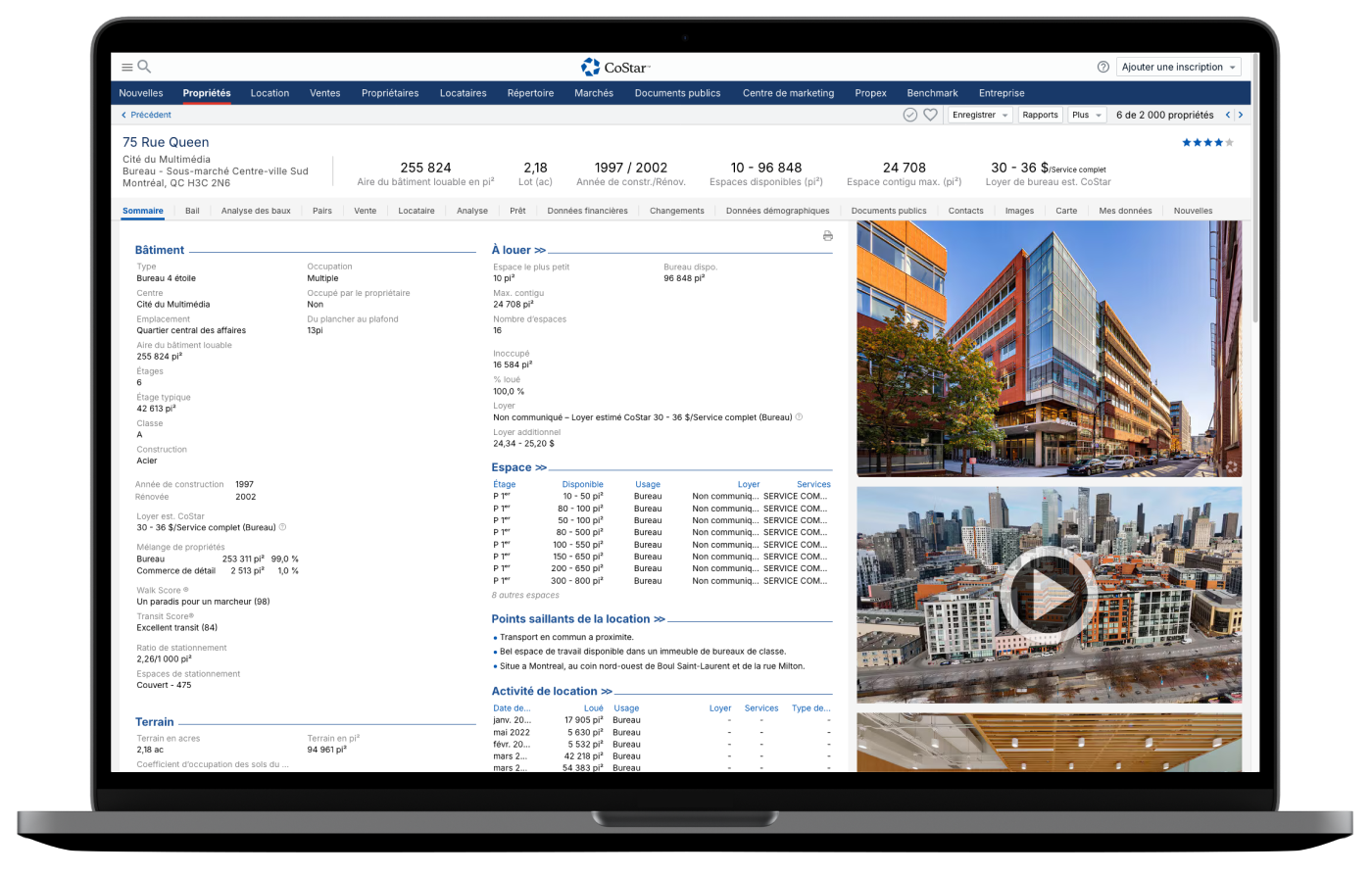Toggle the checkmark circle for this property
The height and width of the screenshot is (876, 1372).
[909, 115]
